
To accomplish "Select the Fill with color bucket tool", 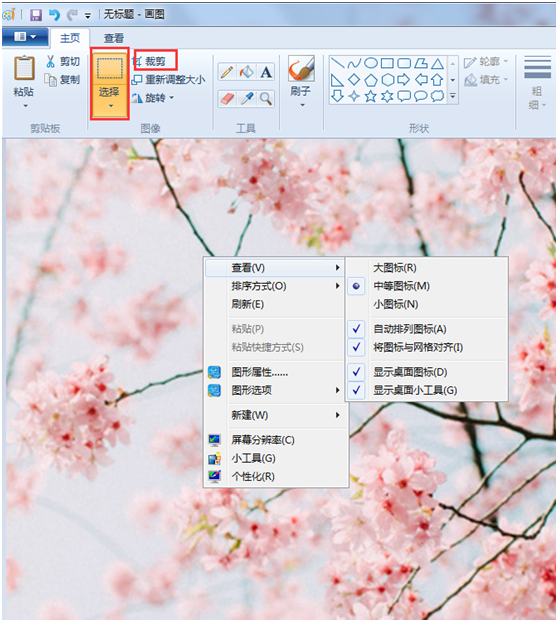I will 246,72.
